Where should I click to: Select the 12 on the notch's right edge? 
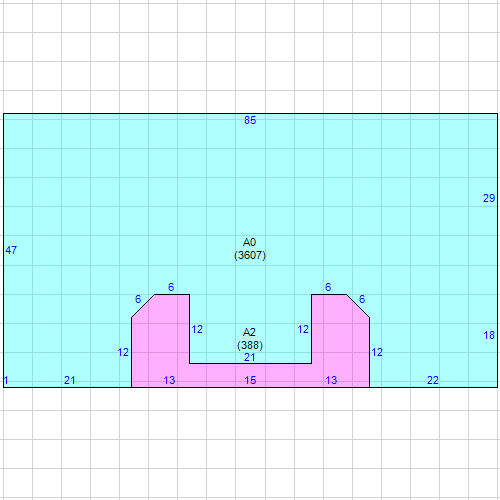point(303,329)
